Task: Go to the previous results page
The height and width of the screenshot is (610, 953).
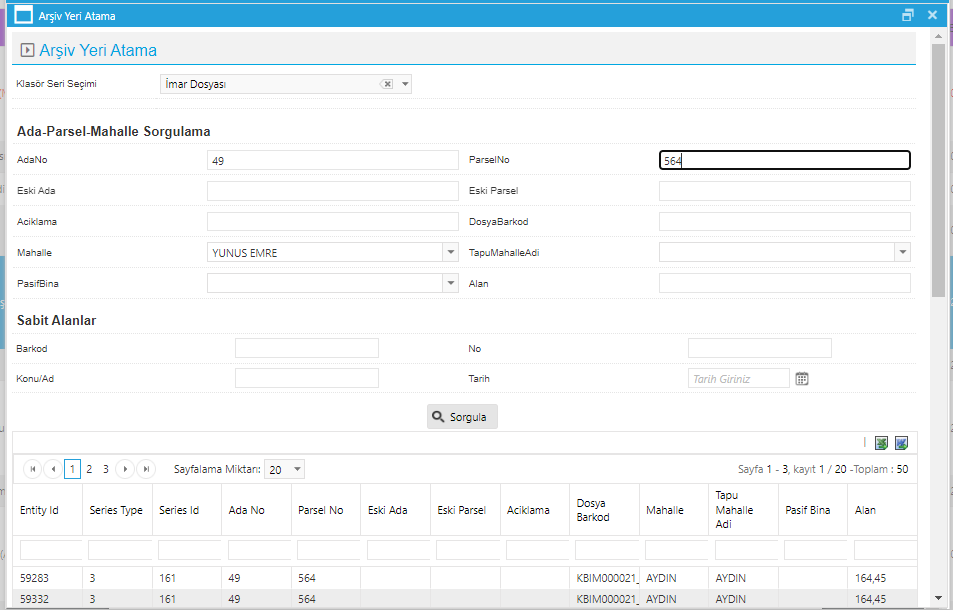Action: [53, 469]
